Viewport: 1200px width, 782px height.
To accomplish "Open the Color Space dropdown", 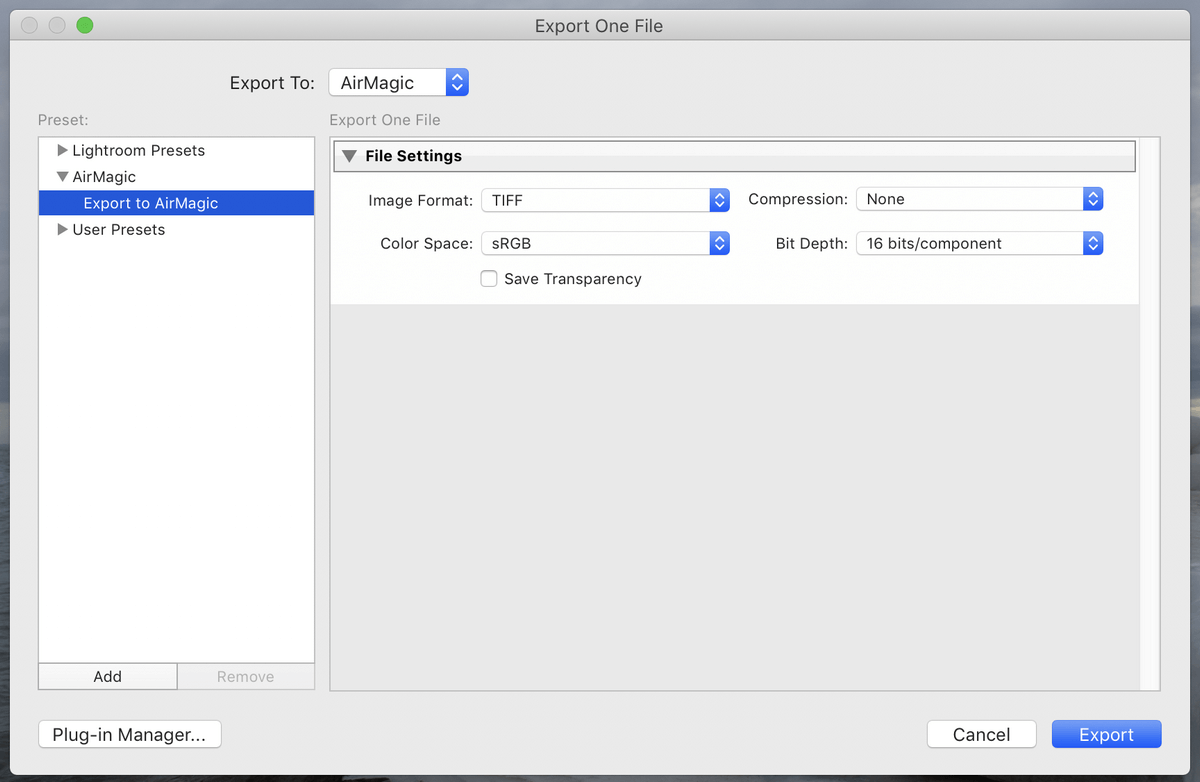I will [605, 243].
